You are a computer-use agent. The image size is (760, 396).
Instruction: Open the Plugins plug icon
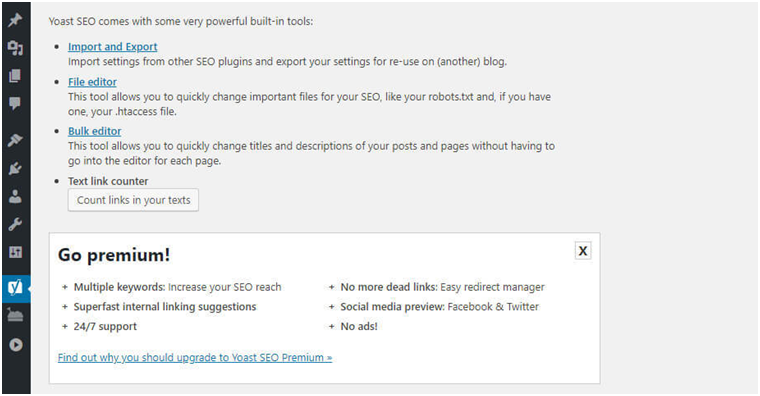pyautogui.click(x=15, y=169)
